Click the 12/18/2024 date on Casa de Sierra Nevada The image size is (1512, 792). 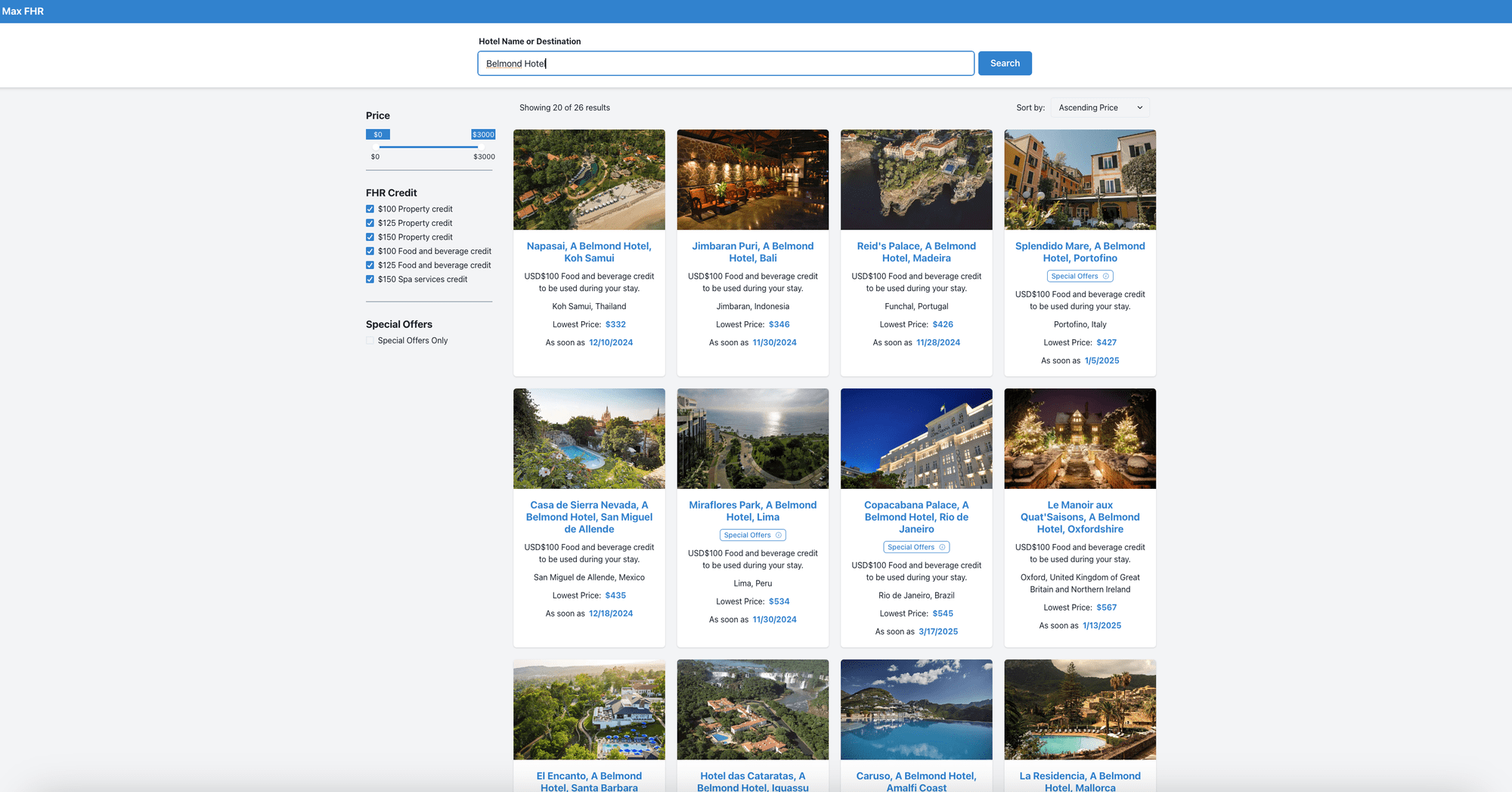coord(611,614)
